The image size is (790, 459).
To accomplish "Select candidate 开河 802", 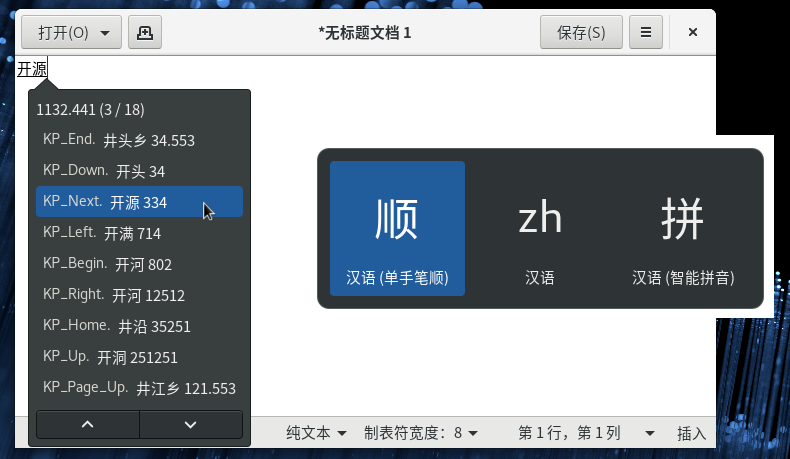I will [140, 264].
